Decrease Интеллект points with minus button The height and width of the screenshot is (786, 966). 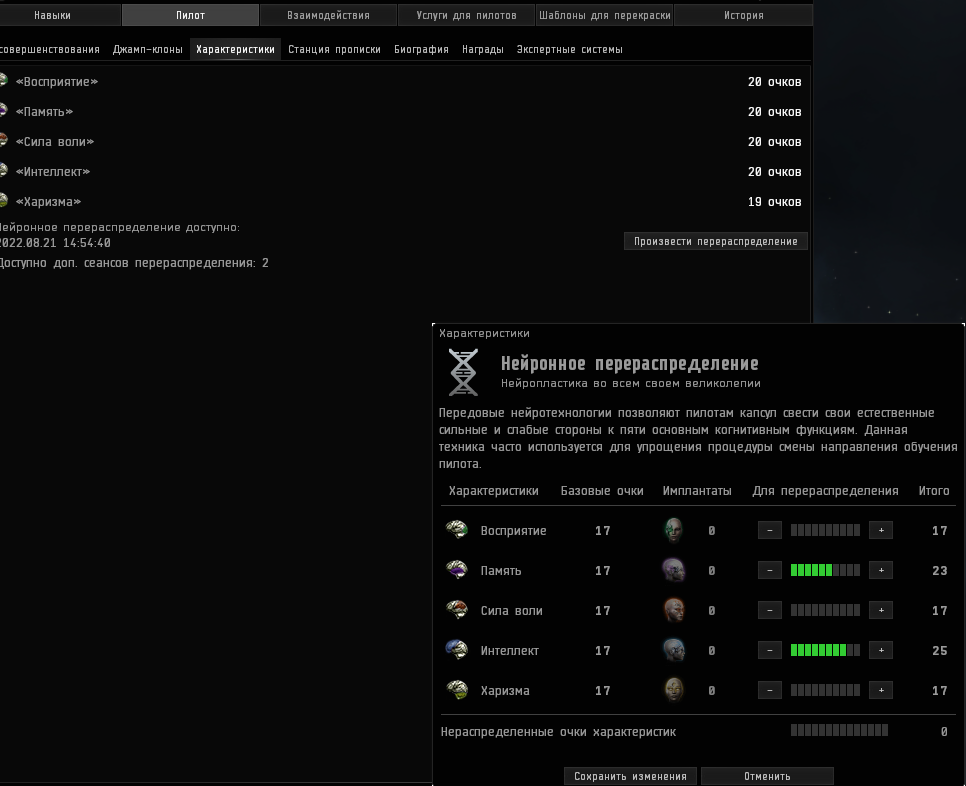tap(769, 650)
